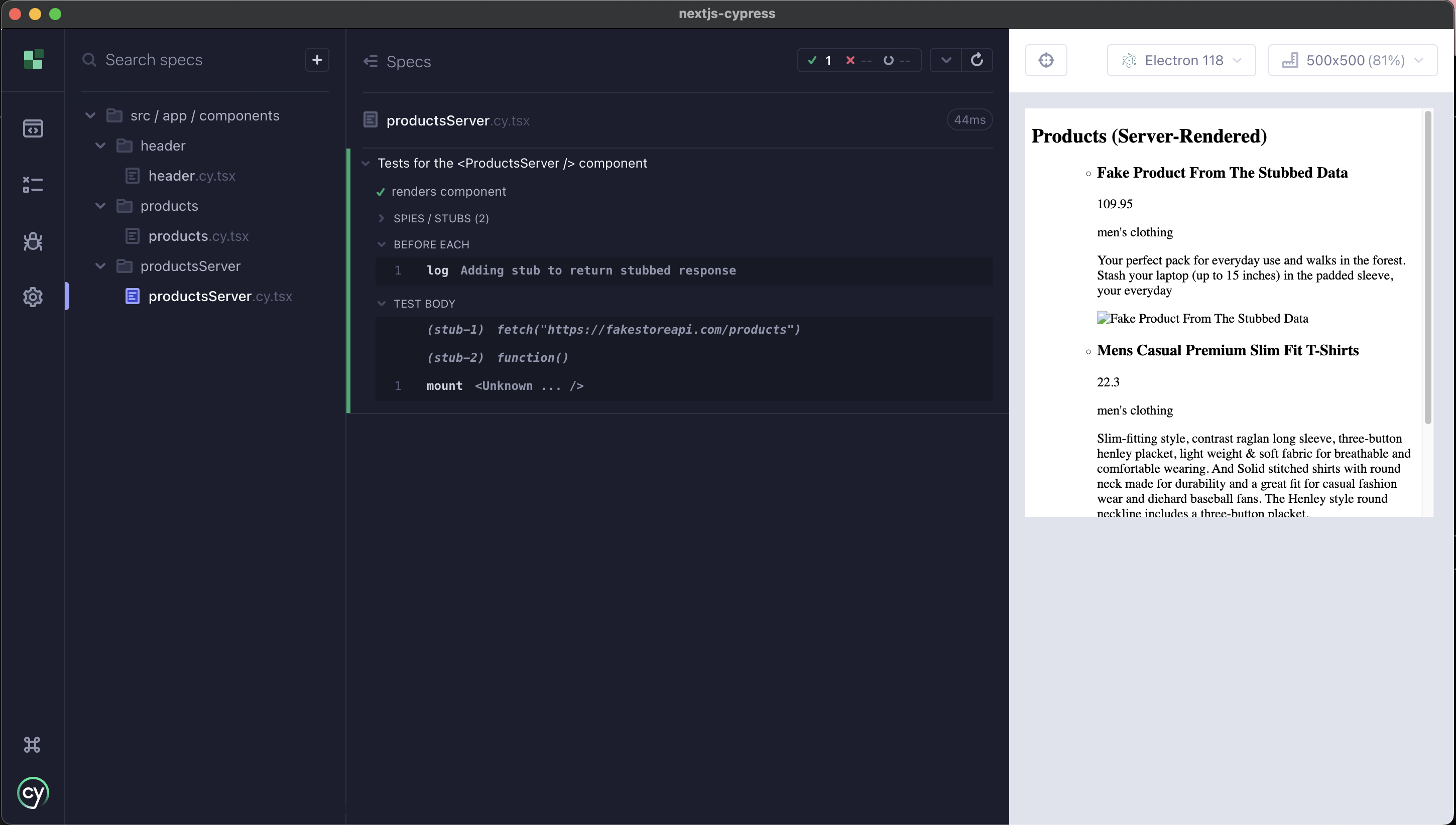This screenshot has height=825, width=1456.
Task: Click the products.cy.tsx file icon
Action: pyautogui.click(x=132, y=236)
